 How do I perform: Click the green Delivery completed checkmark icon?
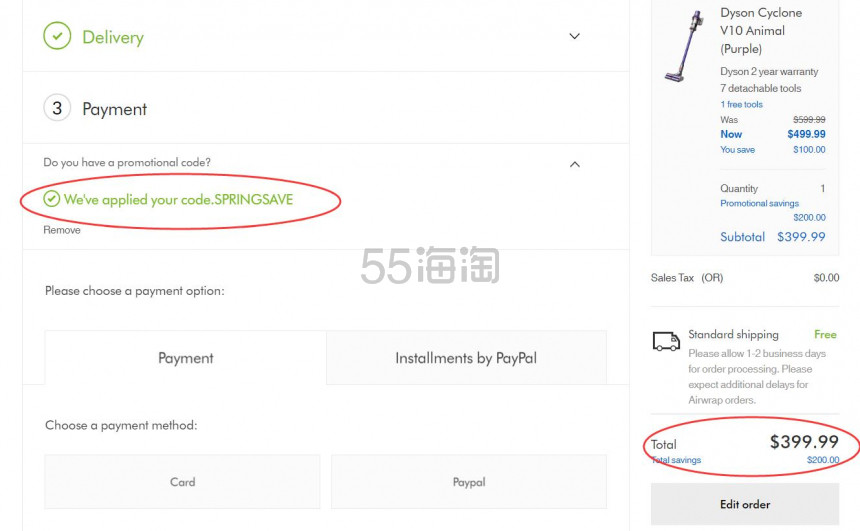tap(57, 36)
